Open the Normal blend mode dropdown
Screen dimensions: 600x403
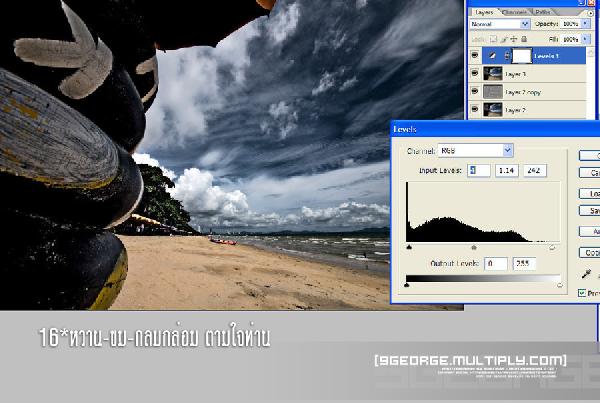point(500,24)
